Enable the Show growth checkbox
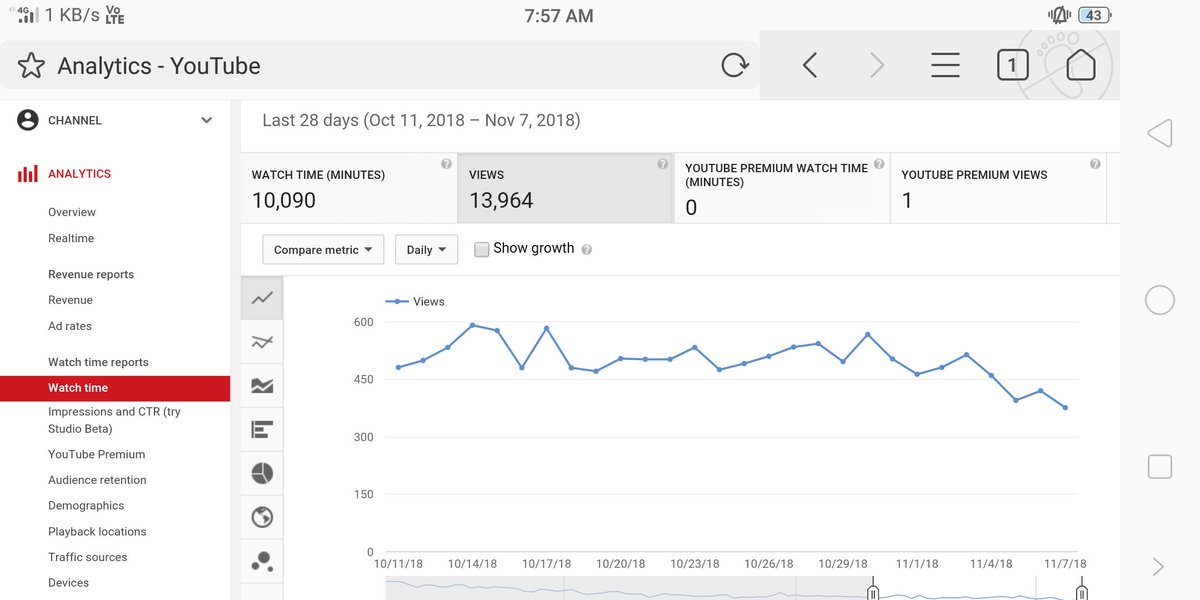 481,249
